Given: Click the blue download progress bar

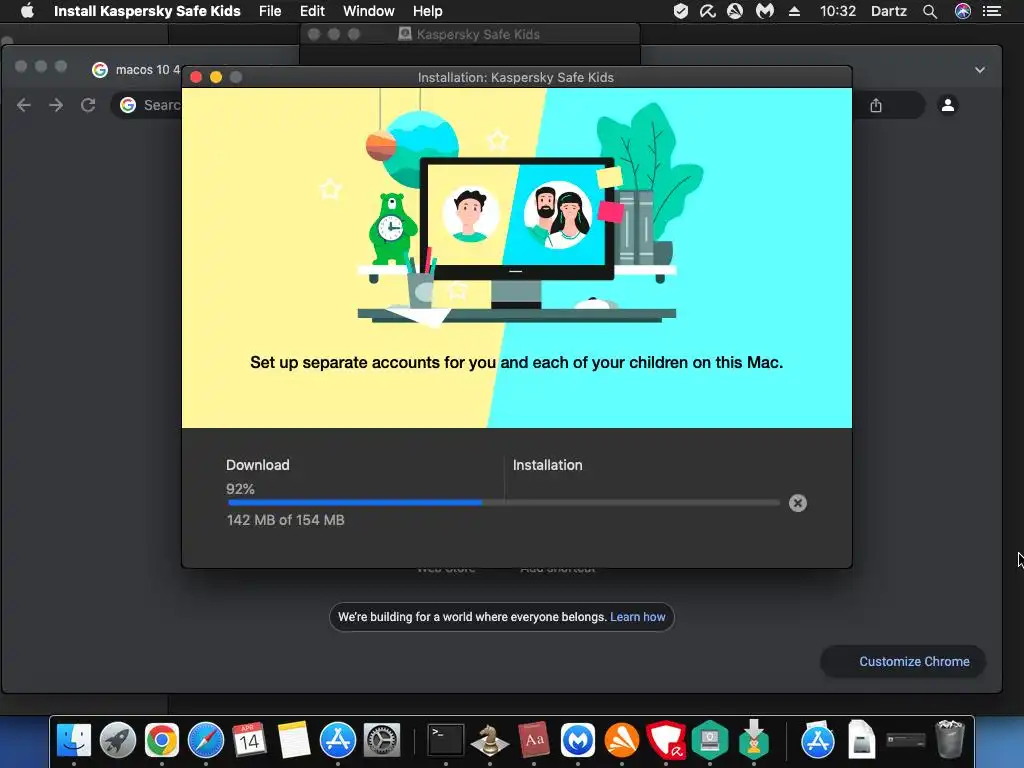Looking at the screenshot, I should 355,503.
